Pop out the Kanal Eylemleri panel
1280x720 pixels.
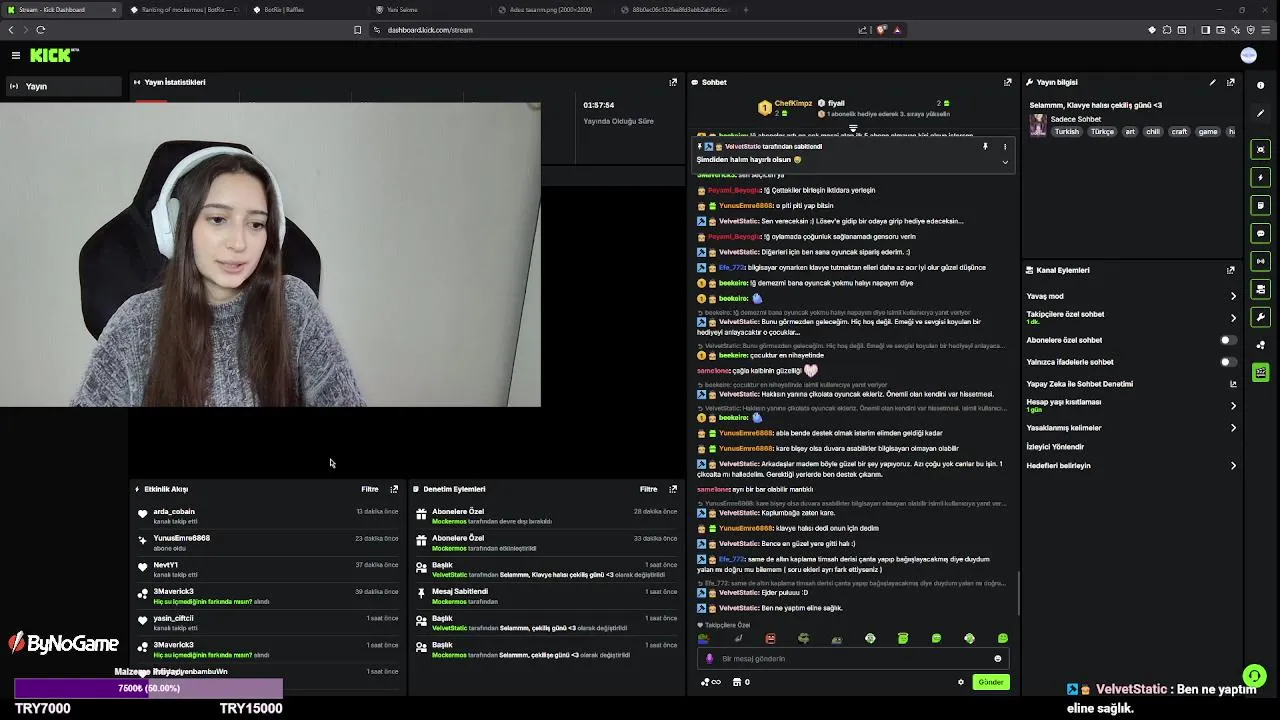click(x=1231, y=270)
